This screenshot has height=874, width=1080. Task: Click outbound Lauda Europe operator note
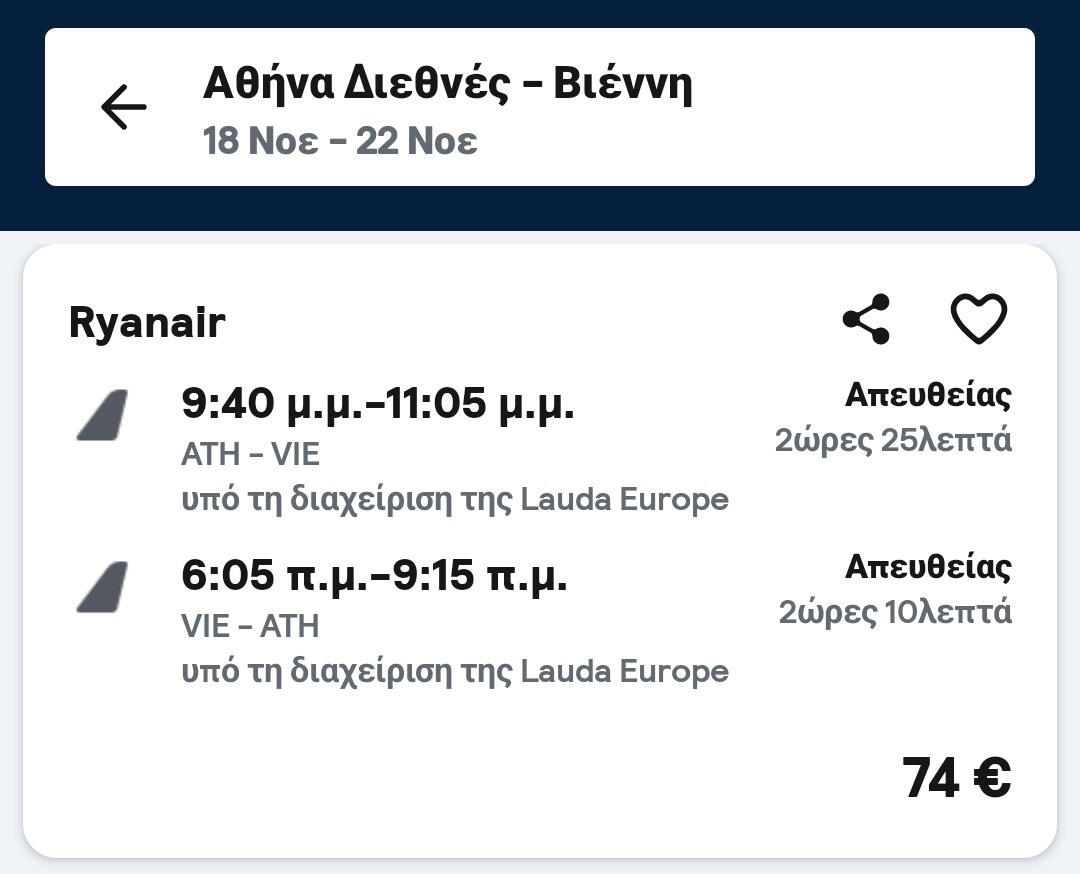click(x=455, y=499)
